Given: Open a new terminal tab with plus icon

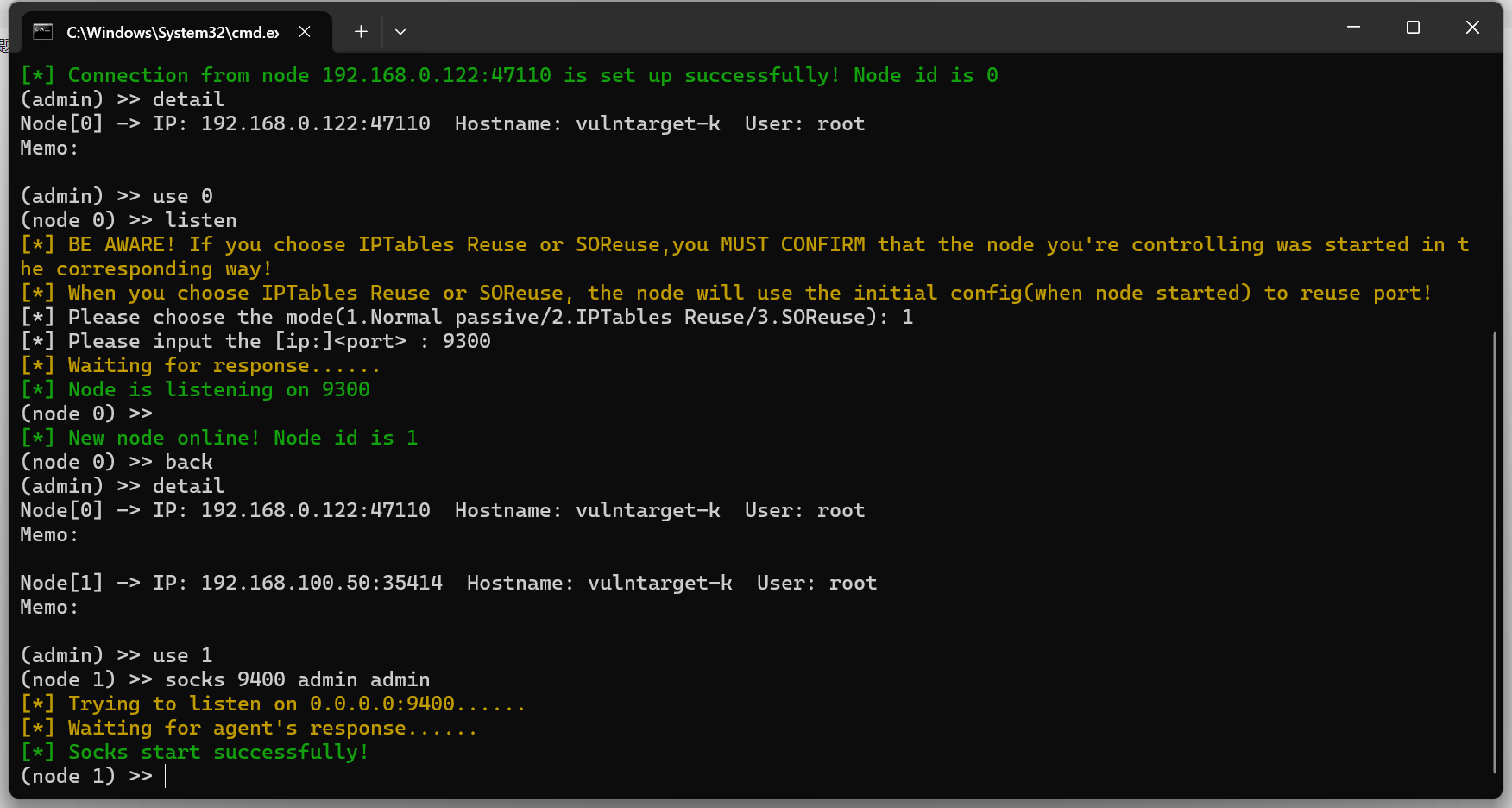Looking at the screenshot, I should [x=361, y=32].
